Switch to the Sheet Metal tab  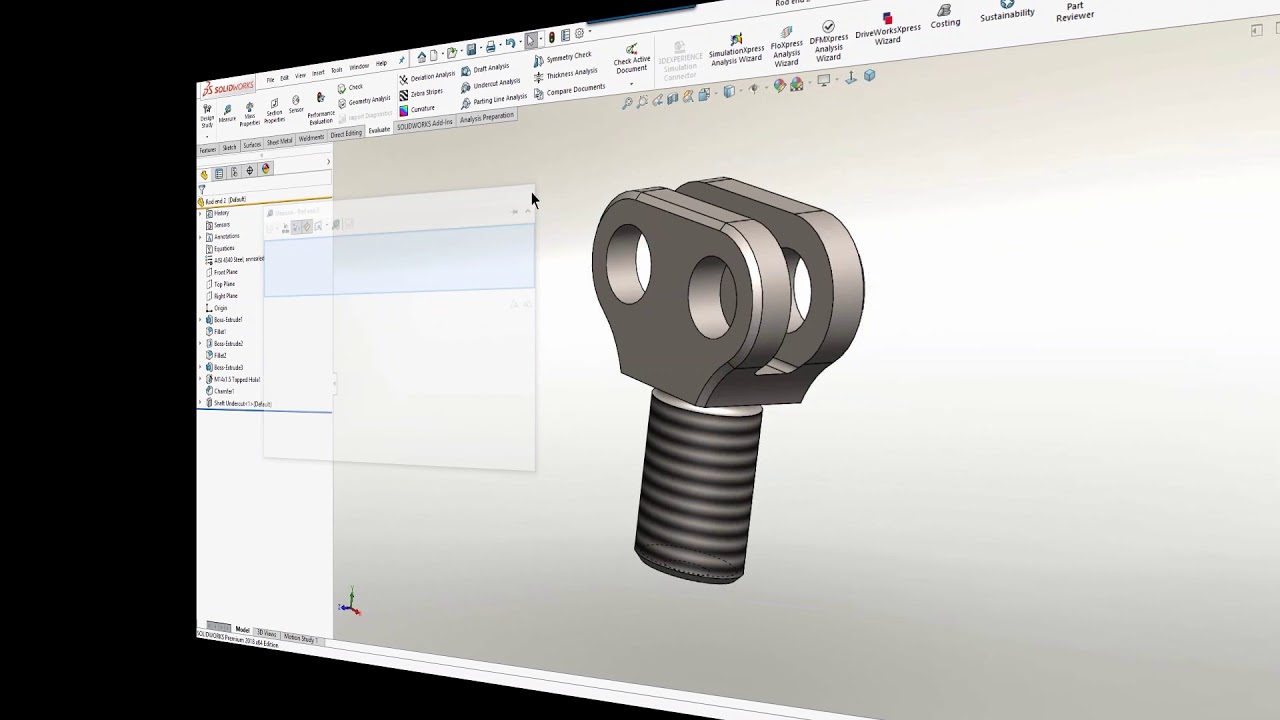tap(279, 141)
